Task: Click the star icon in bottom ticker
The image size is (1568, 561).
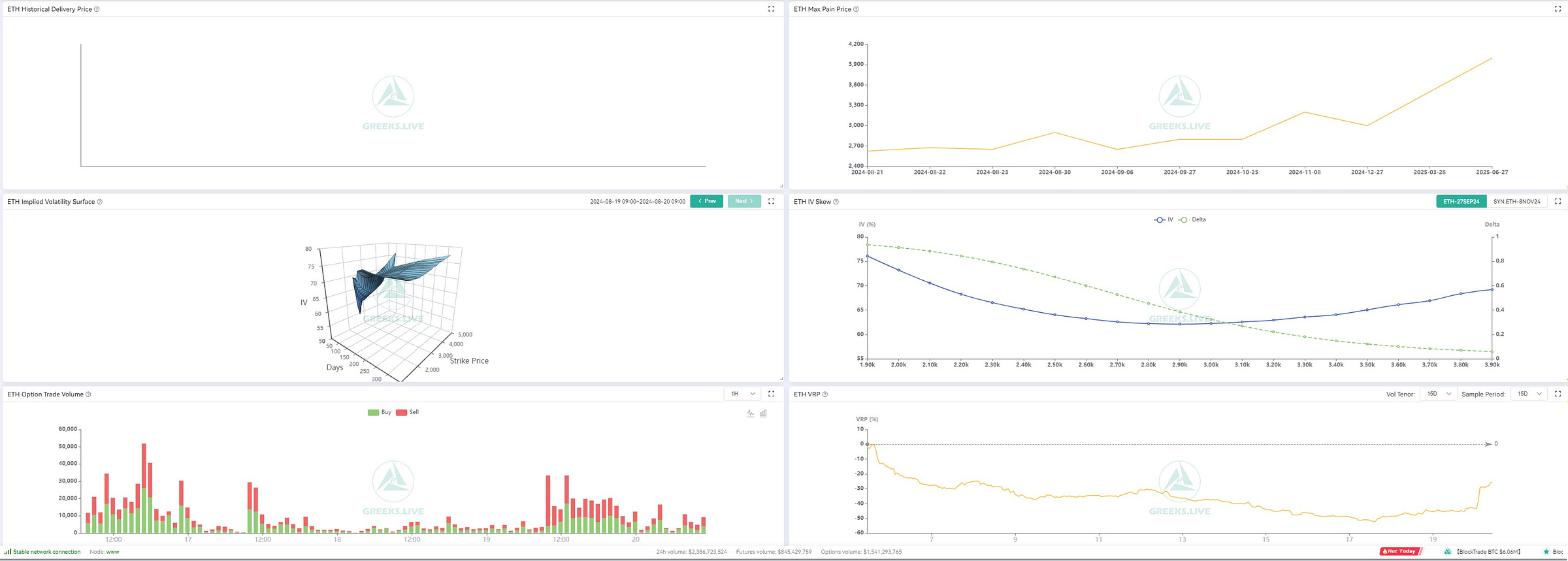Action: [1546, 552]
